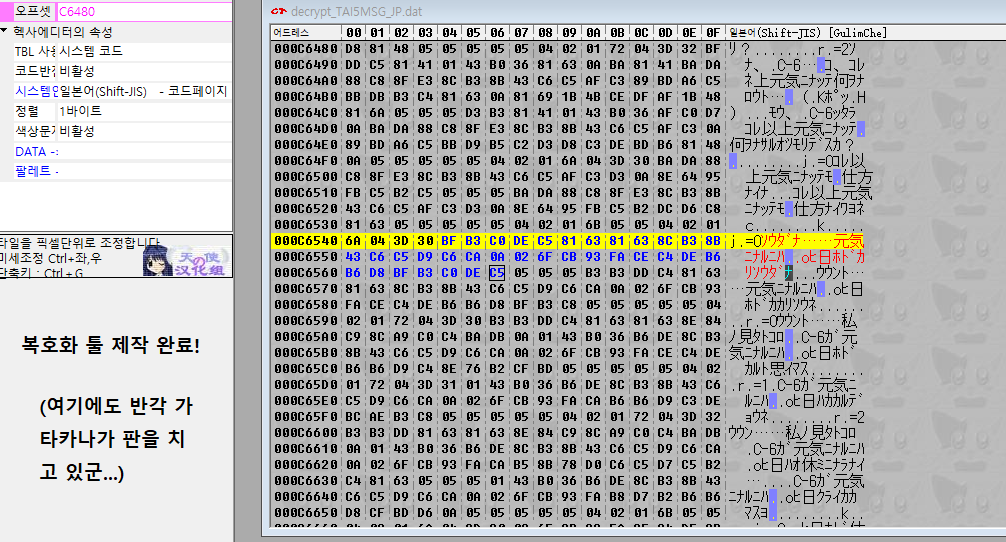
Task: Click the boxed cursor byte C5 in row 000C6560
Action: pyautogui.click(x=497, y=273)
